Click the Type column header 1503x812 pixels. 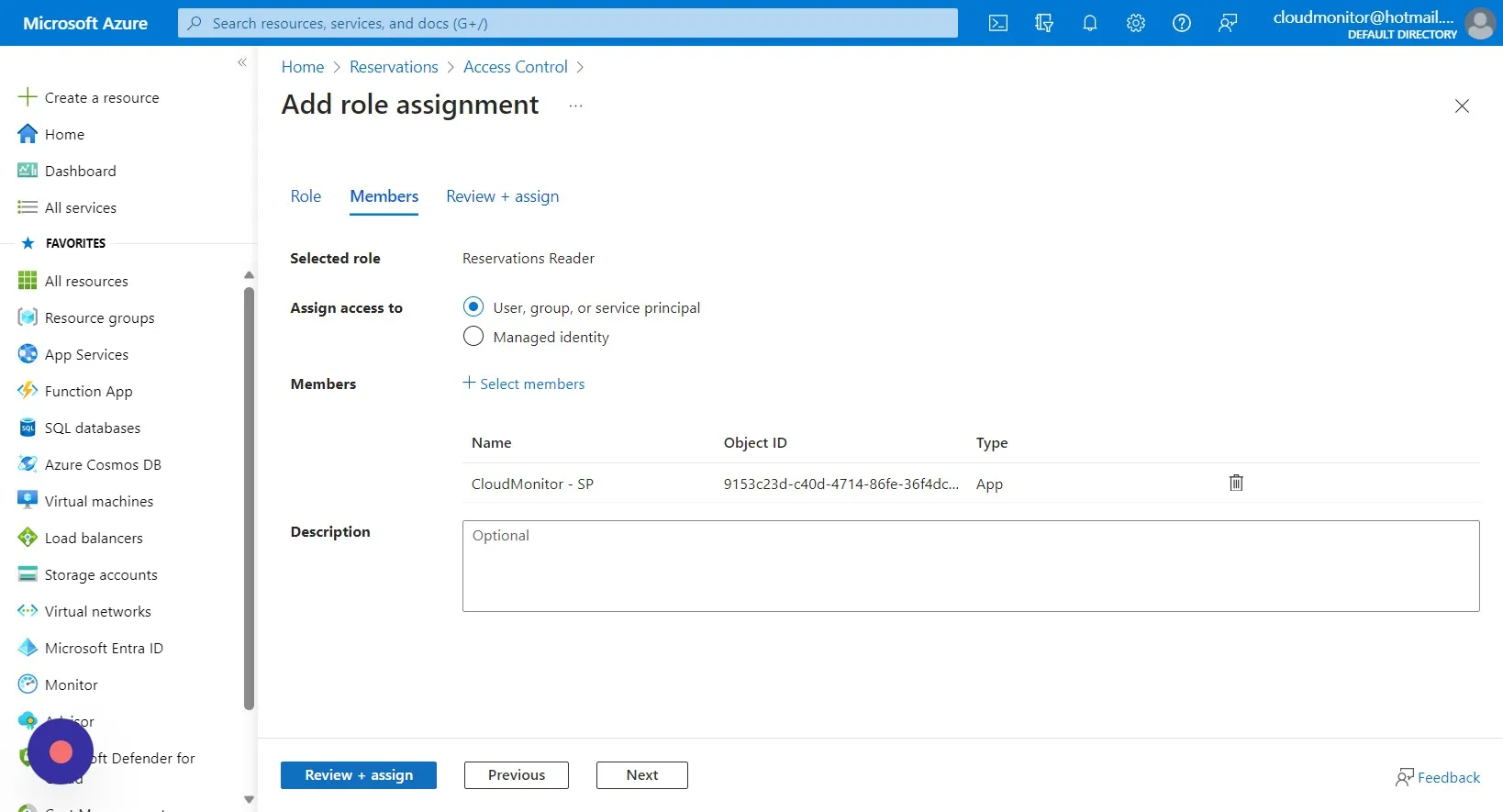point(992,442)
